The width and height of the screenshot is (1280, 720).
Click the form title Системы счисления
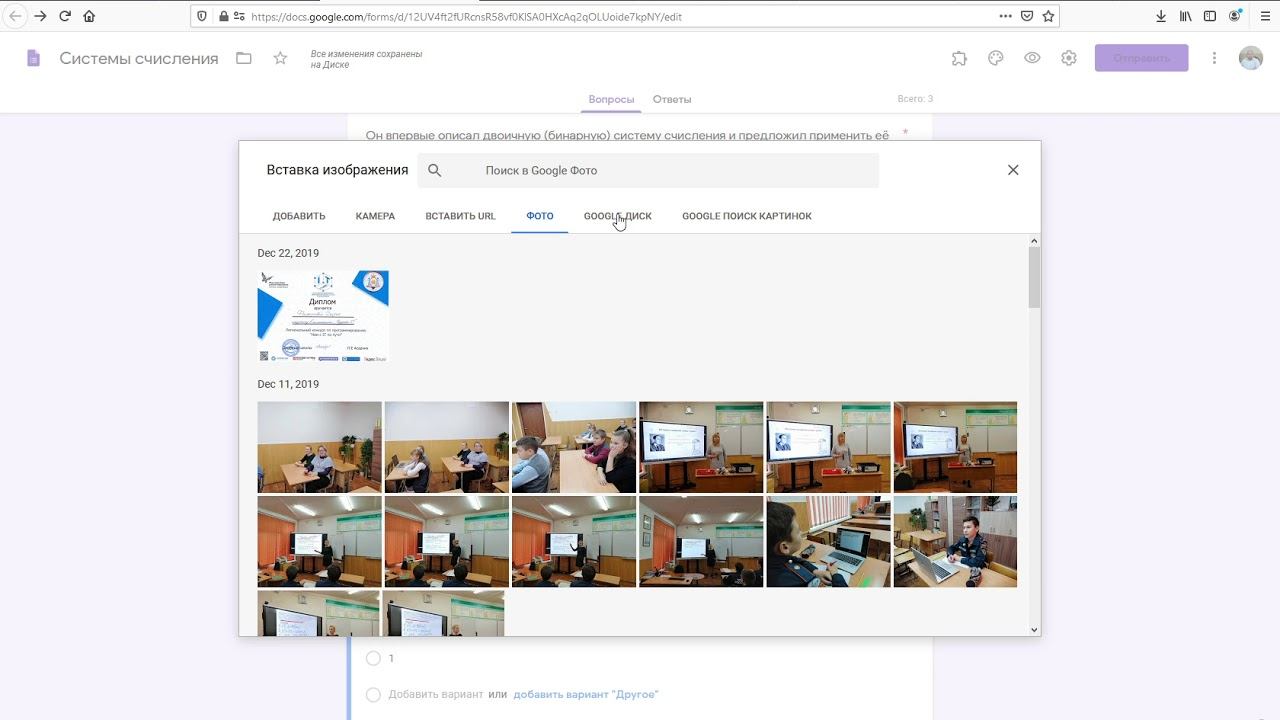pos(139,58)
